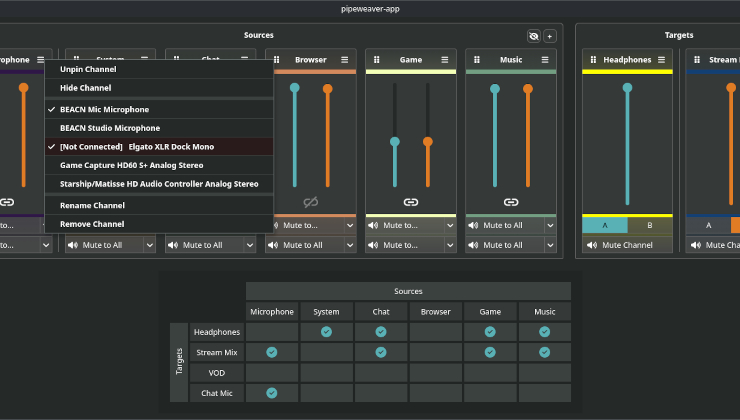This screenshot has height=420, width=740.
Task: Enable Game to VOD routing
Action: click(490, 373)
